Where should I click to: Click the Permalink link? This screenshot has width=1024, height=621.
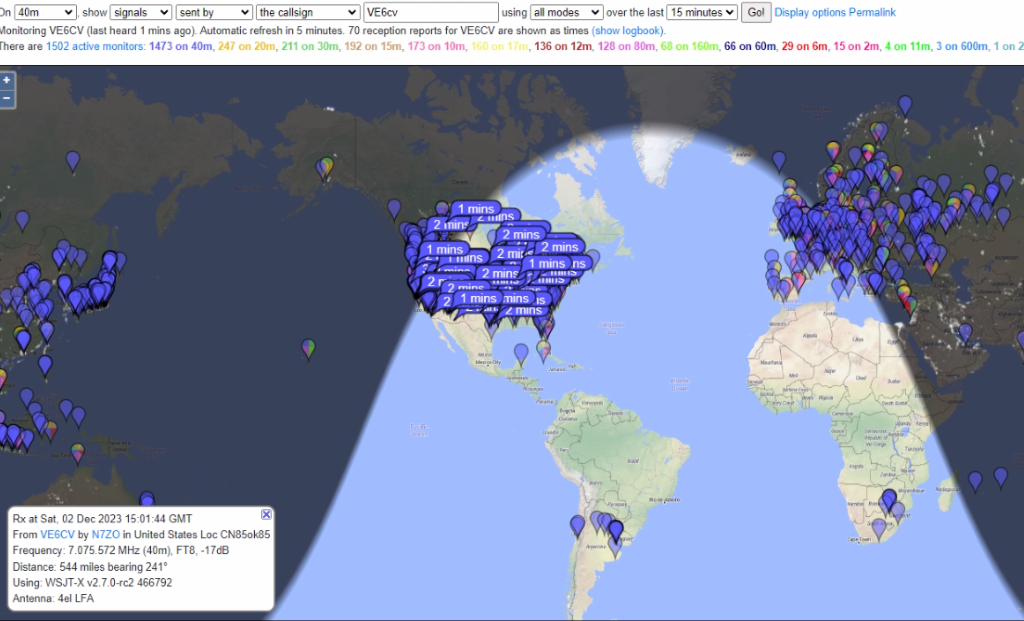tap(873, 12)
